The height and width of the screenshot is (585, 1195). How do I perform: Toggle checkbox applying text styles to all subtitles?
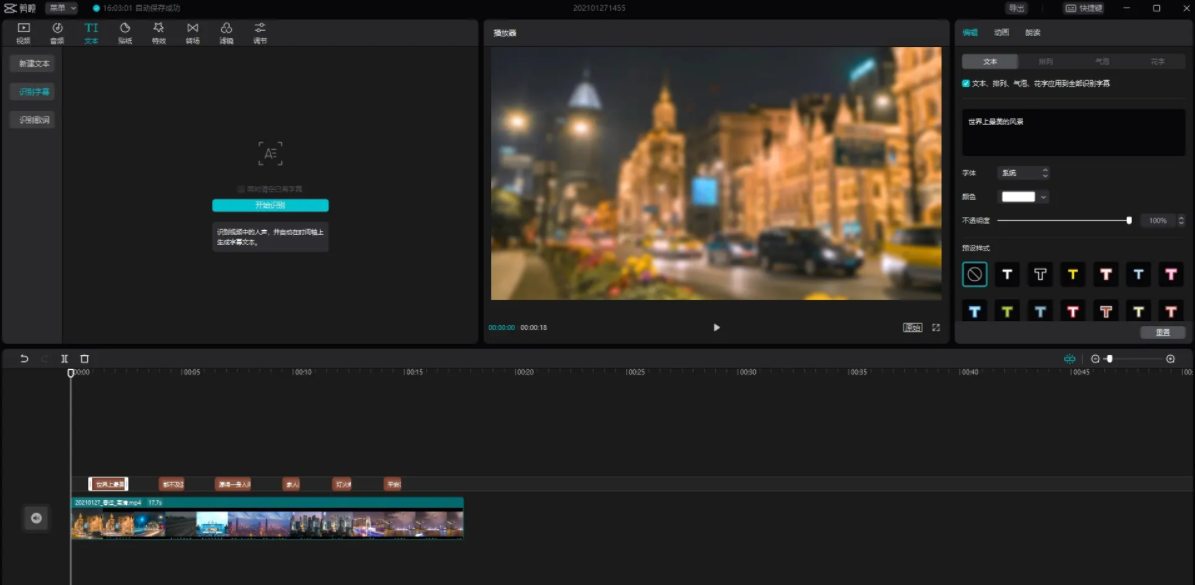(x=966, y=83)
